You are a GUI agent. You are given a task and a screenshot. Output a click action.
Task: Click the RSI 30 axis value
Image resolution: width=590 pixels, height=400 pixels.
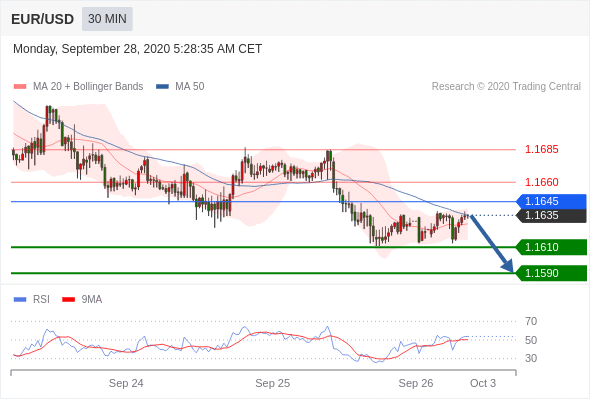point(531,358)
